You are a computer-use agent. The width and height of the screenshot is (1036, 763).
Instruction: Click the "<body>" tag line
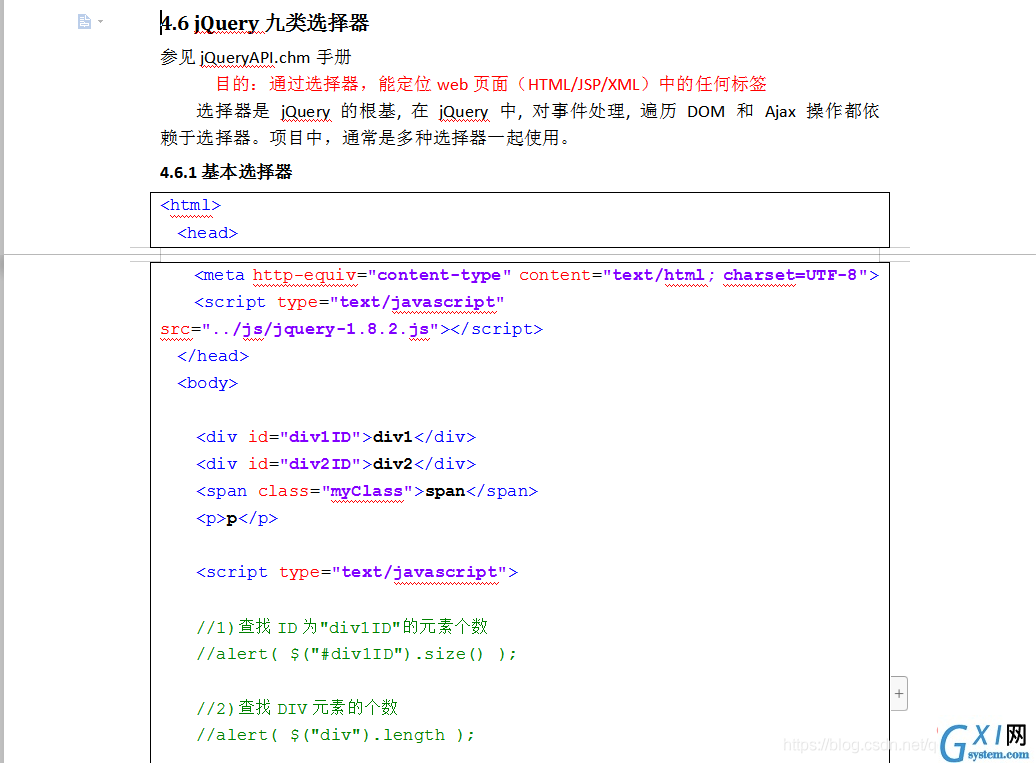[207, 383]
